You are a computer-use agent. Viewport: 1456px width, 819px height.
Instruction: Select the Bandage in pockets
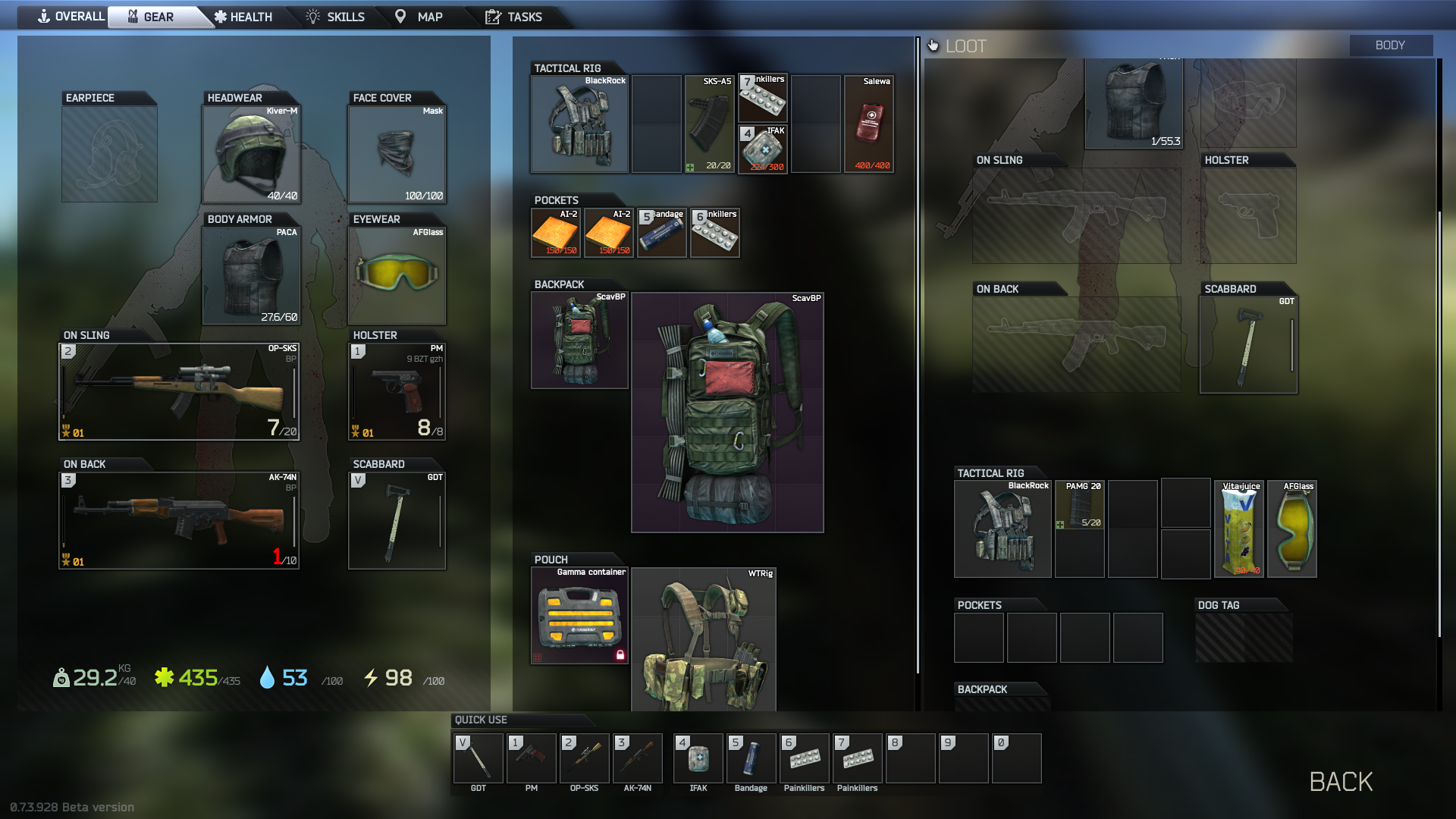[662, 233]
